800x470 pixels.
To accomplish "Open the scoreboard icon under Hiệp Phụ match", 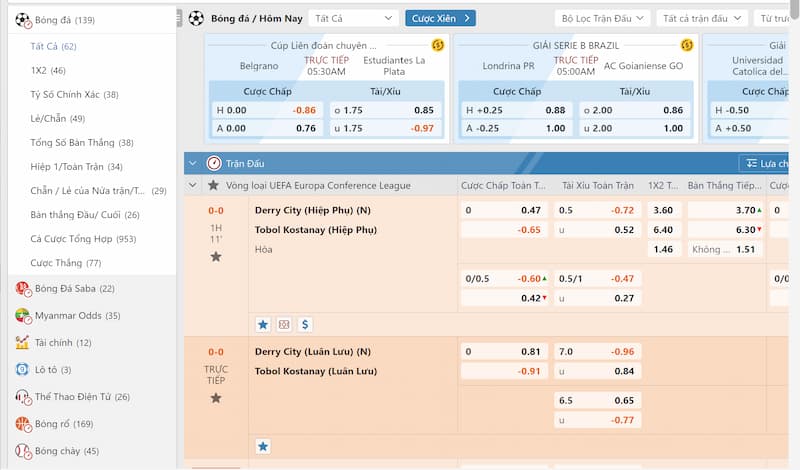I will [x=284, y=324].
